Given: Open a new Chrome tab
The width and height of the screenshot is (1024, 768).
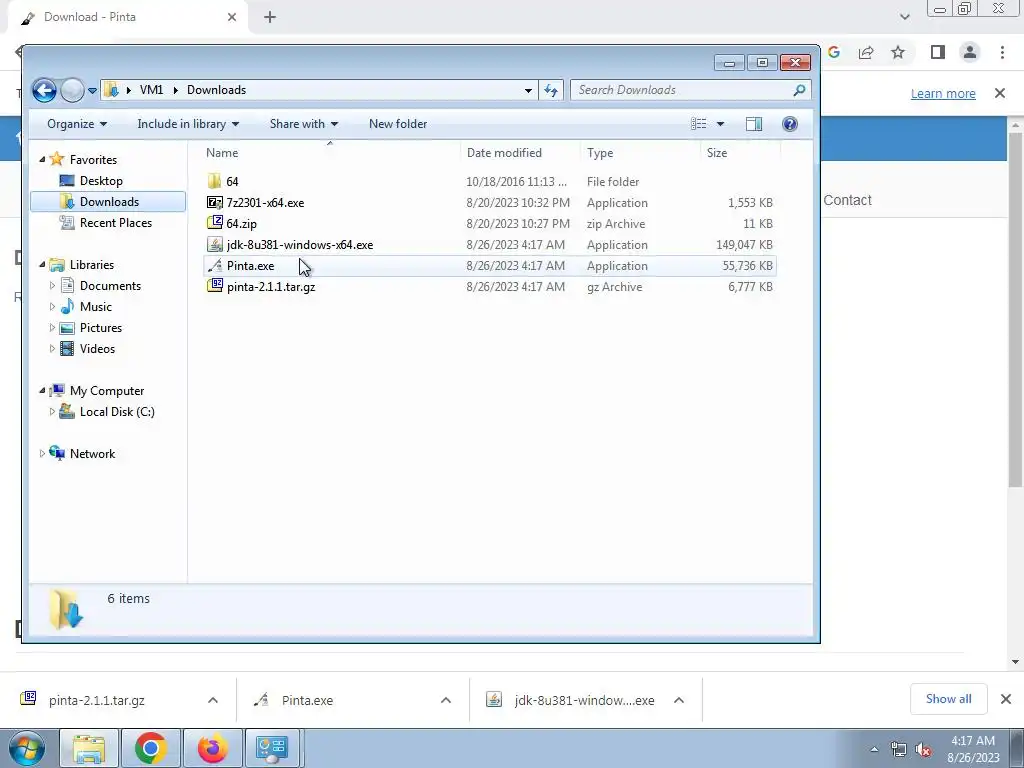Looking at the screenshot, I should 270,18.
